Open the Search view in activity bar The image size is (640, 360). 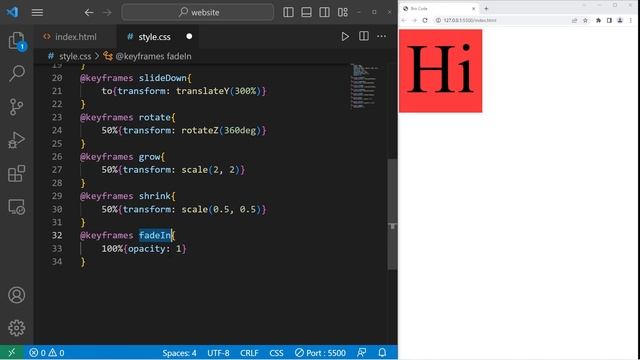click(17, 73)
